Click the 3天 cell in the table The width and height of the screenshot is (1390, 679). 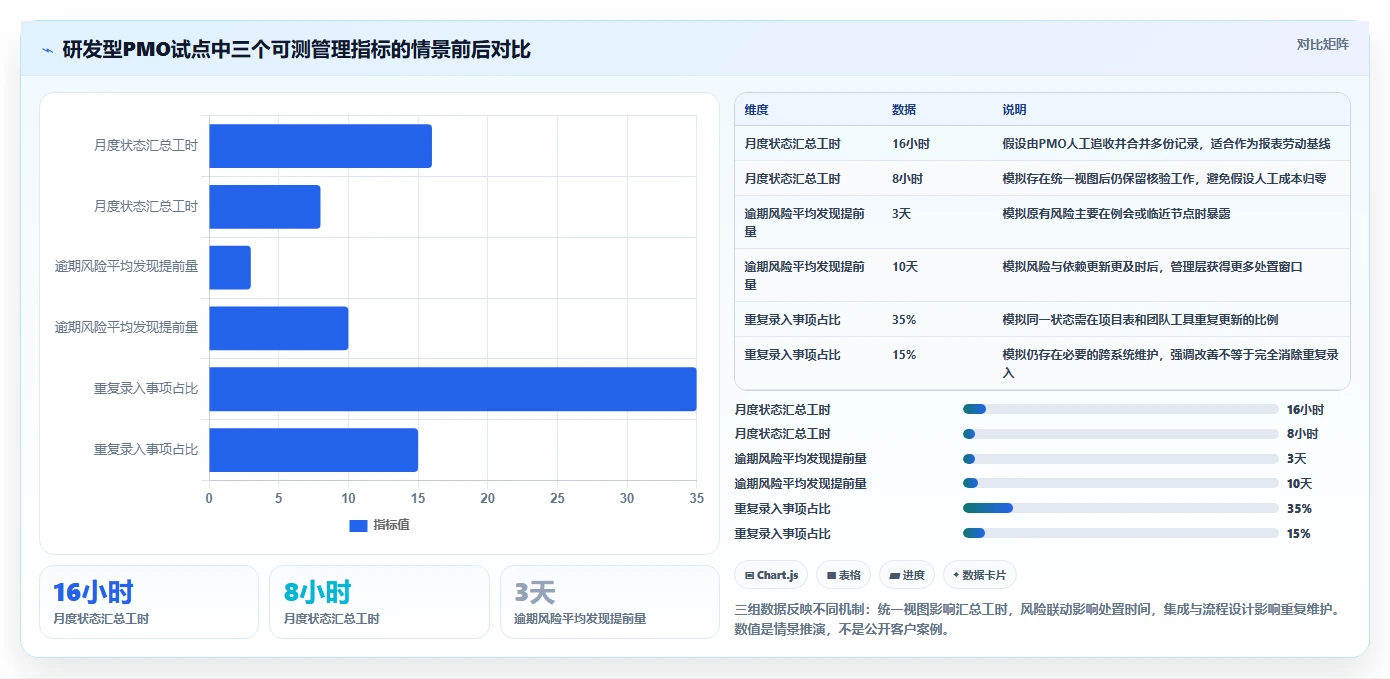pyautogui.click(x=901, y=214)
